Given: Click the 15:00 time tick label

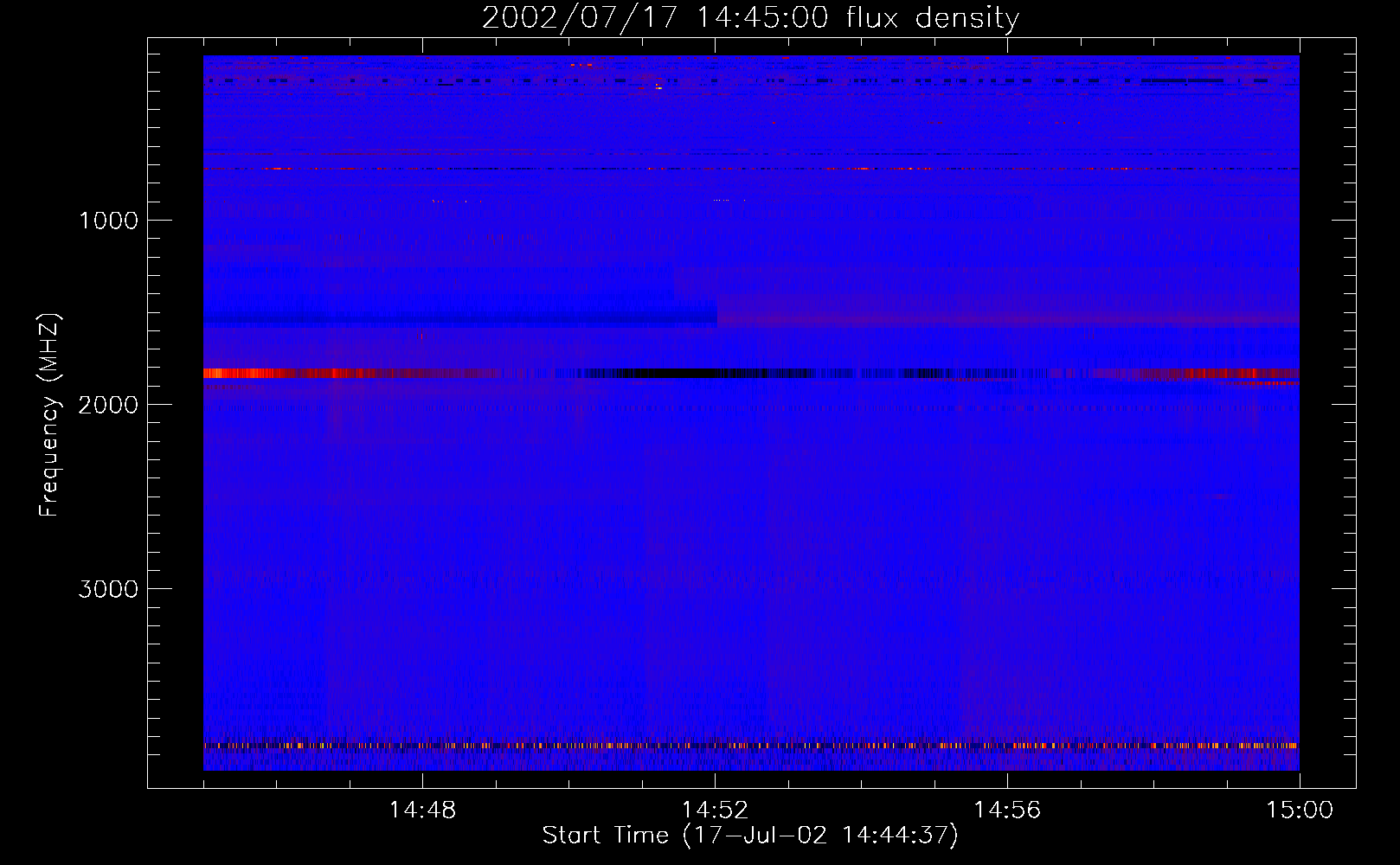Looking at the screenshot, I should [x=1300, y=811].
